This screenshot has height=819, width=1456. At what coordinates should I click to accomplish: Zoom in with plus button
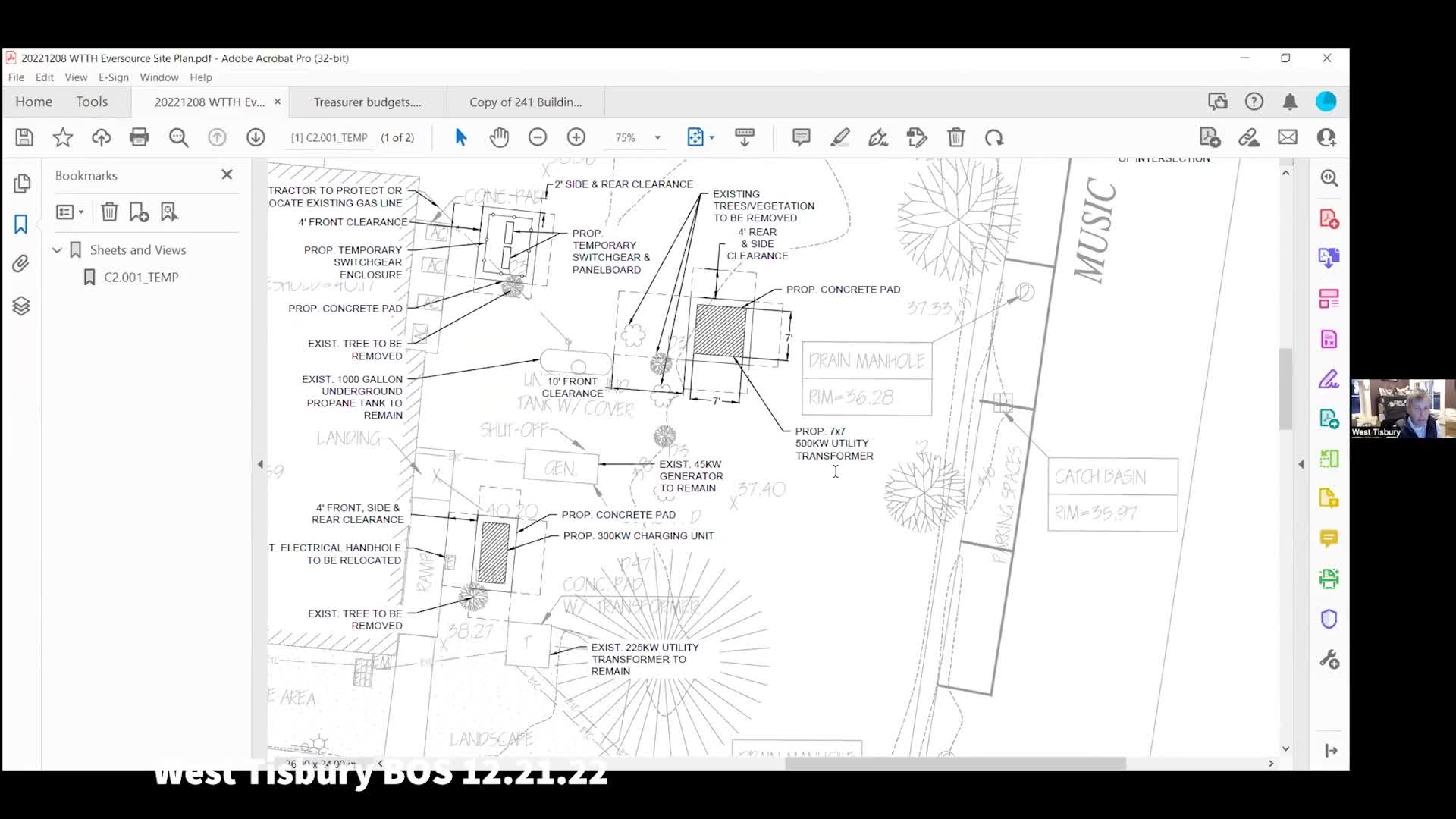coord(576,137)
